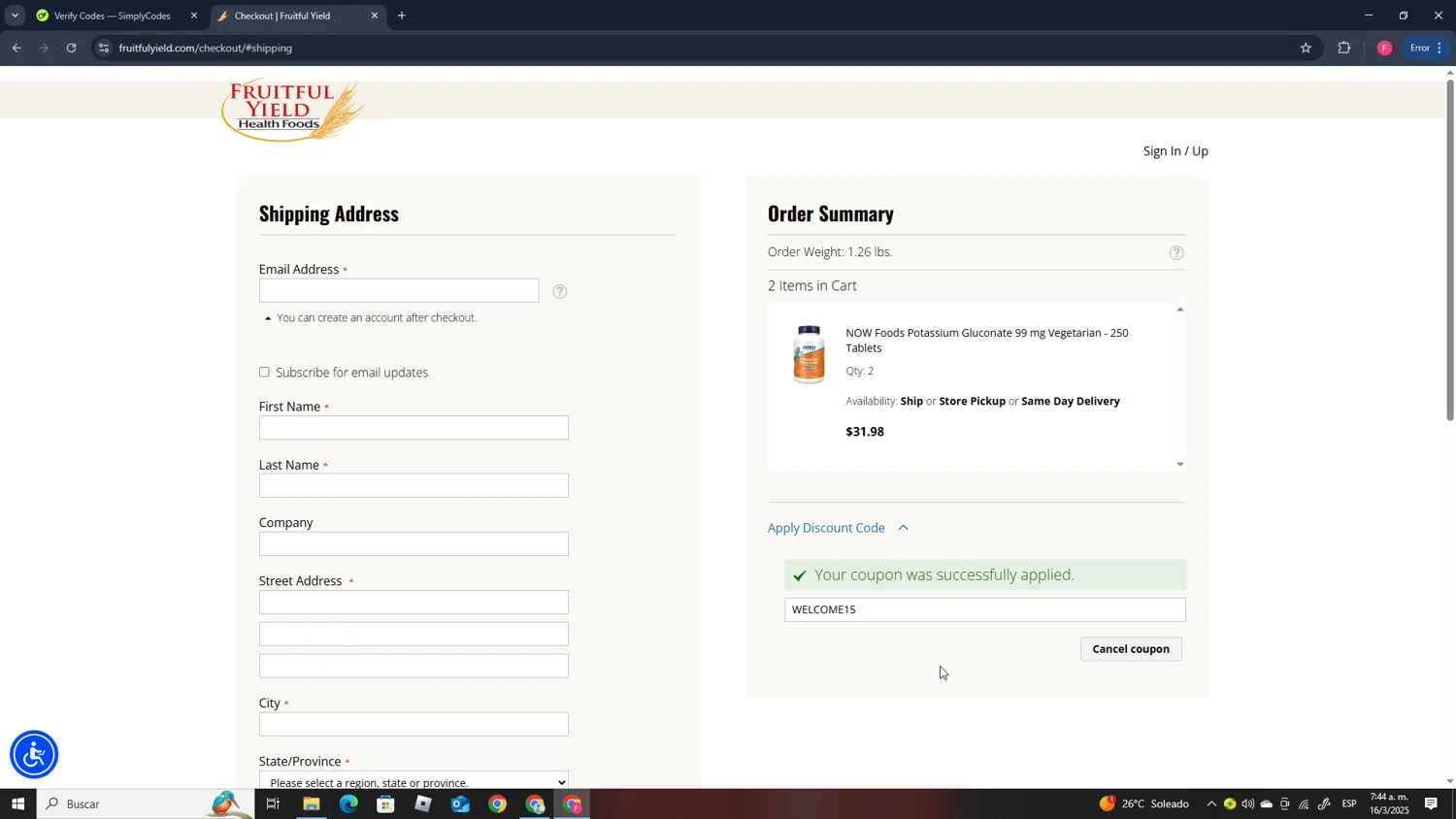Click the Windows search box Buscar
The height and width of the screenshot is (819, 1456).
pyautogui.click(x=146, y=803)
